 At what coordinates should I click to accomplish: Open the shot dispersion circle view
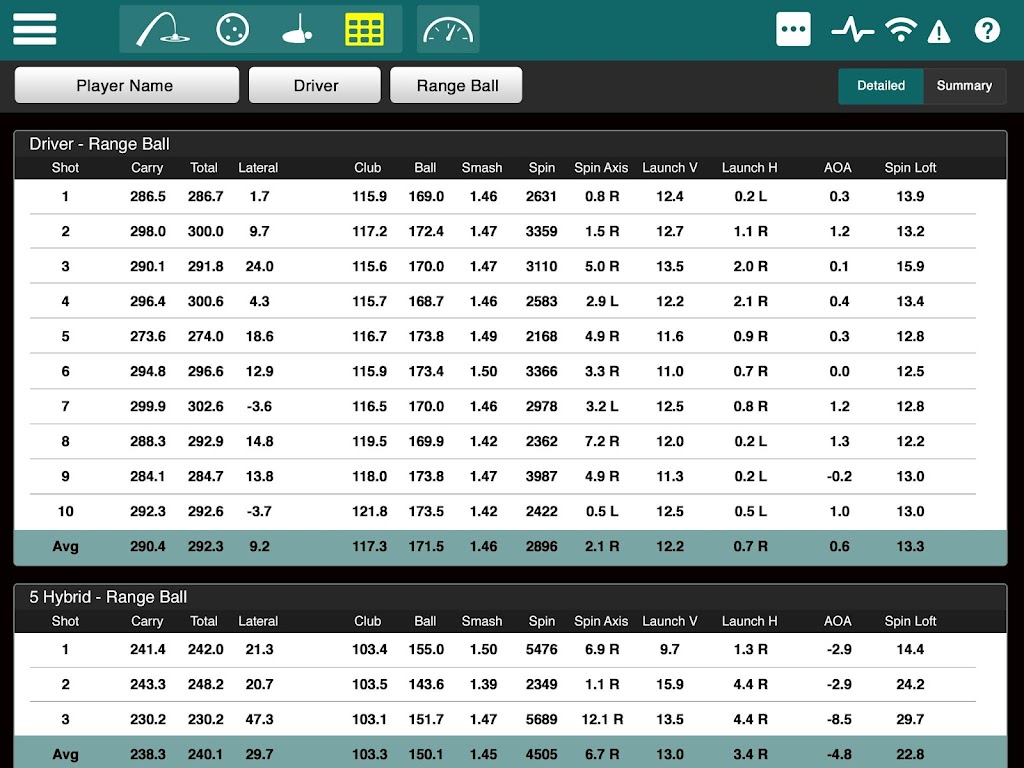coord(232,30)
